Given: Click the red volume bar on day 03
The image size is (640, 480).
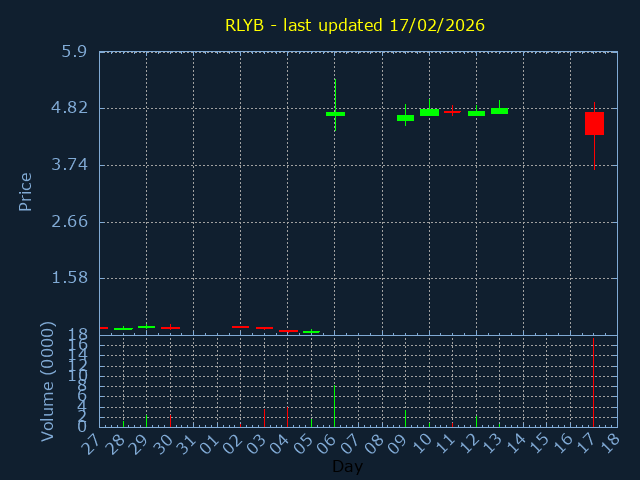Looking at the screenshot, I should pyautogui.click(x=264, y=418).
